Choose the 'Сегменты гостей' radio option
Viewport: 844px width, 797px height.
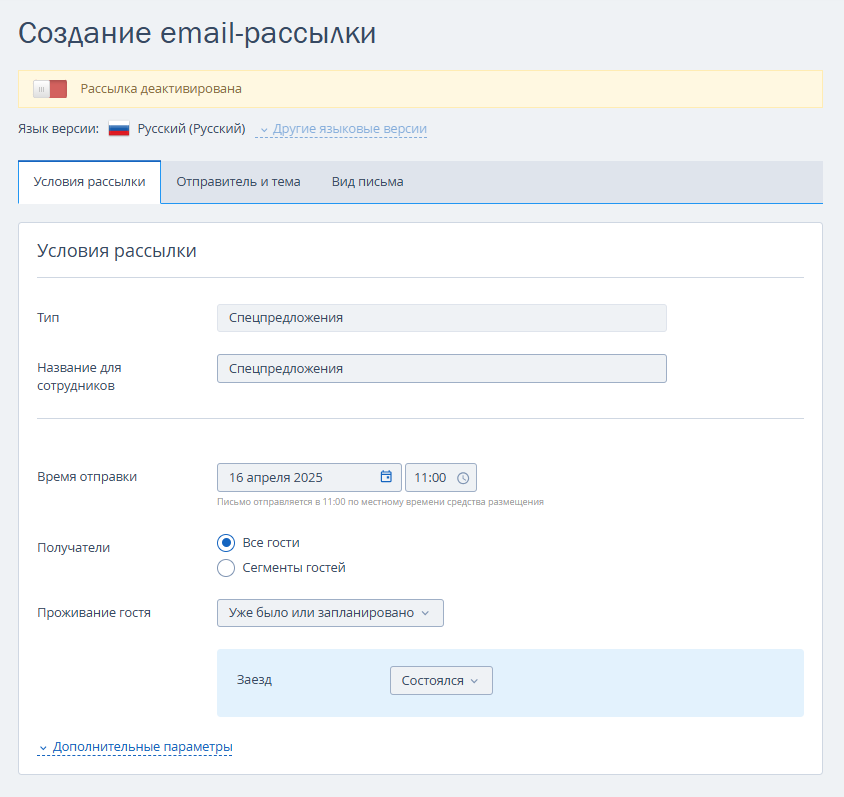[x=226, y=568]
